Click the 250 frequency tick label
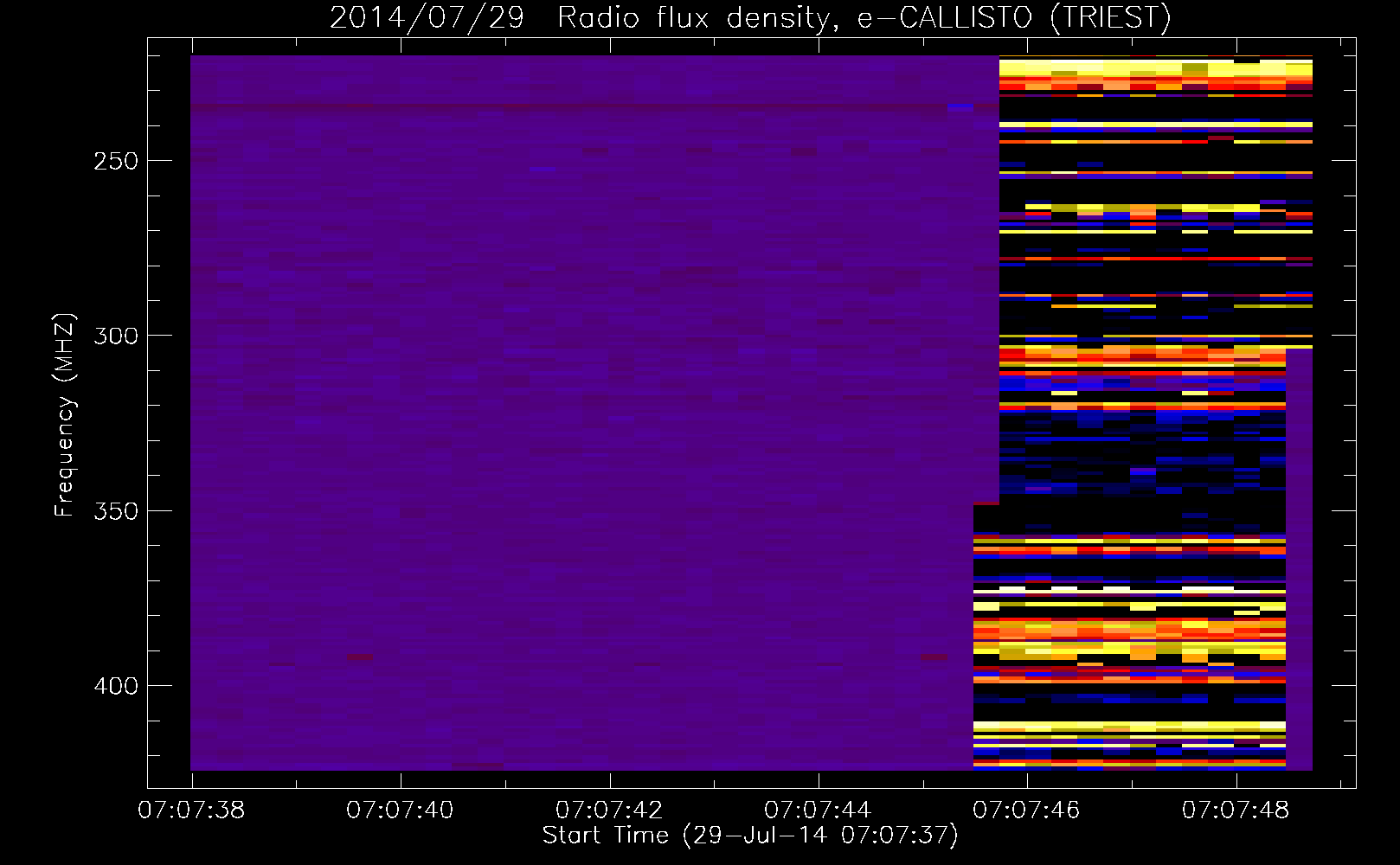 coord(116,161)
